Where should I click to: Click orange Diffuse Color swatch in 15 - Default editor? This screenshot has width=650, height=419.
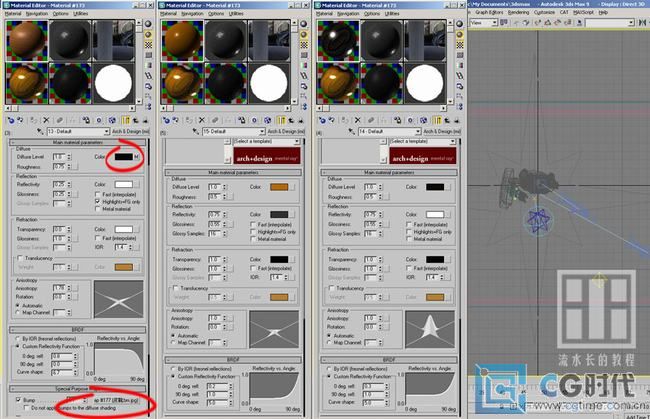[279, 187]
